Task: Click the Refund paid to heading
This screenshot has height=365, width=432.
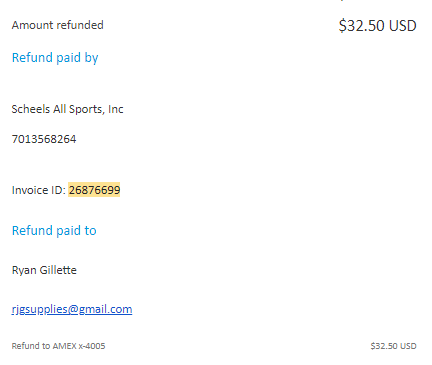Action: click(x=54, y=230)
